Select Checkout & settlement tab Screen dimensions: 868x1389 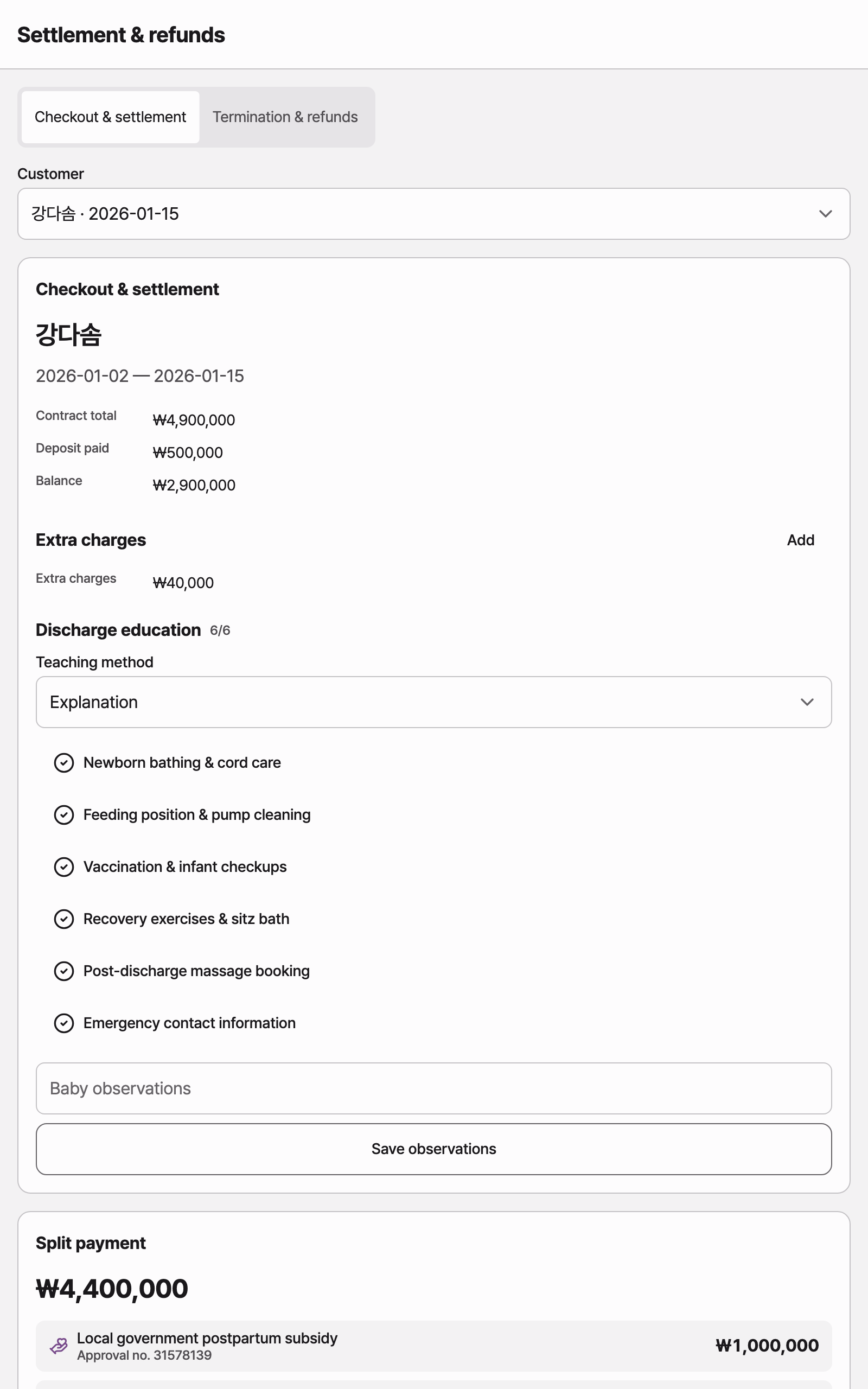point(110,117)
